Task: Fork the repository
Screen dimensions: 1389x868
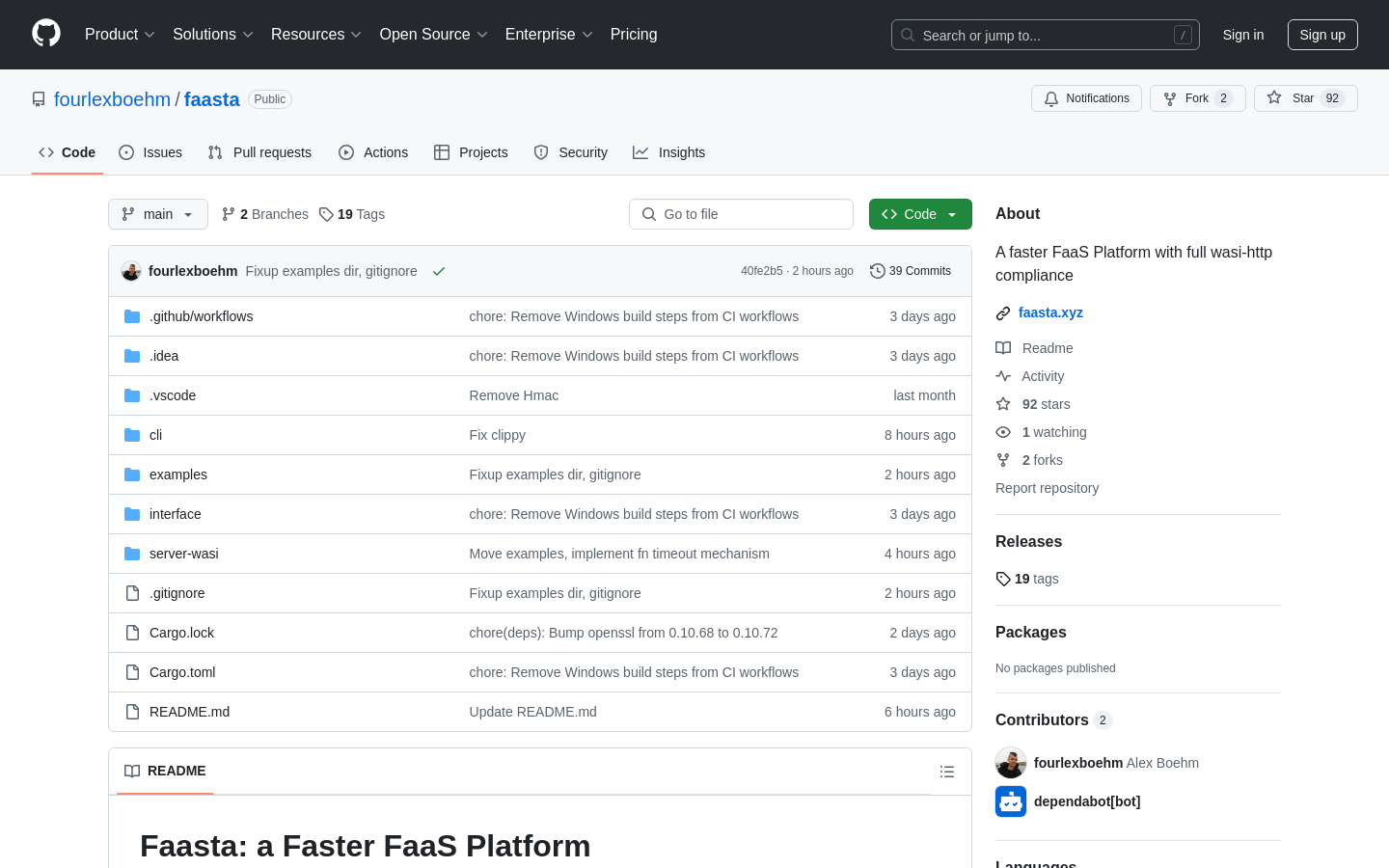Action: [1197, 98]
